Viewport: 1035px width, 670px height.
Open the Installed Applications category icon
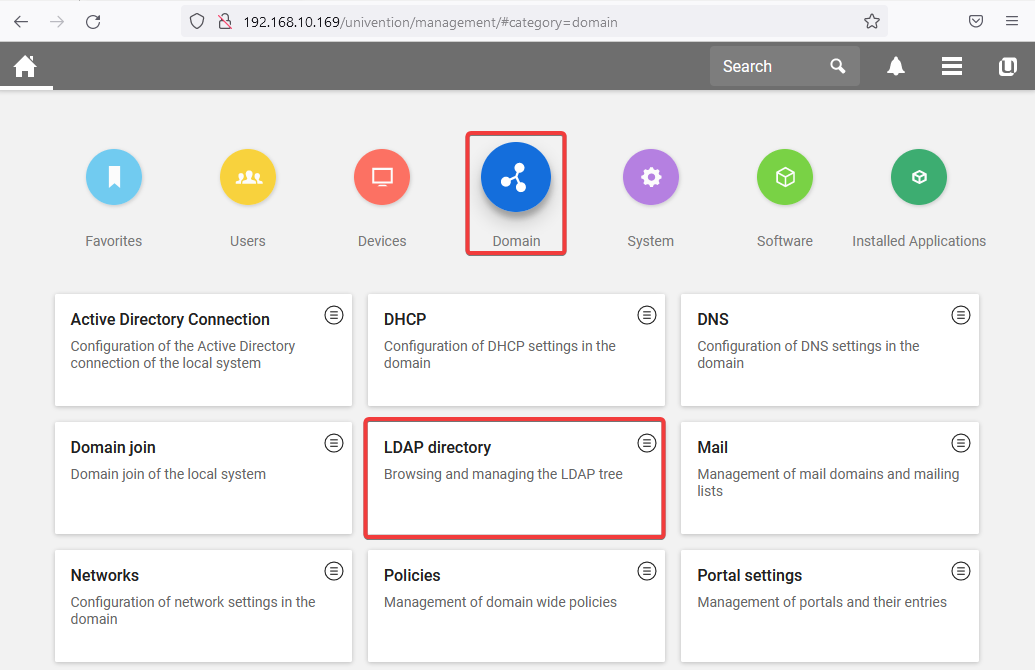pos(919,178)
